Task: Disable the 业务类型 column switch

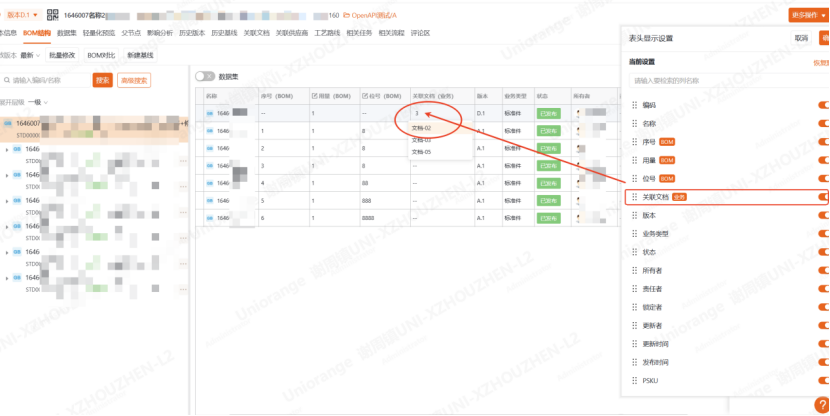Action: [x=823, y=233]
